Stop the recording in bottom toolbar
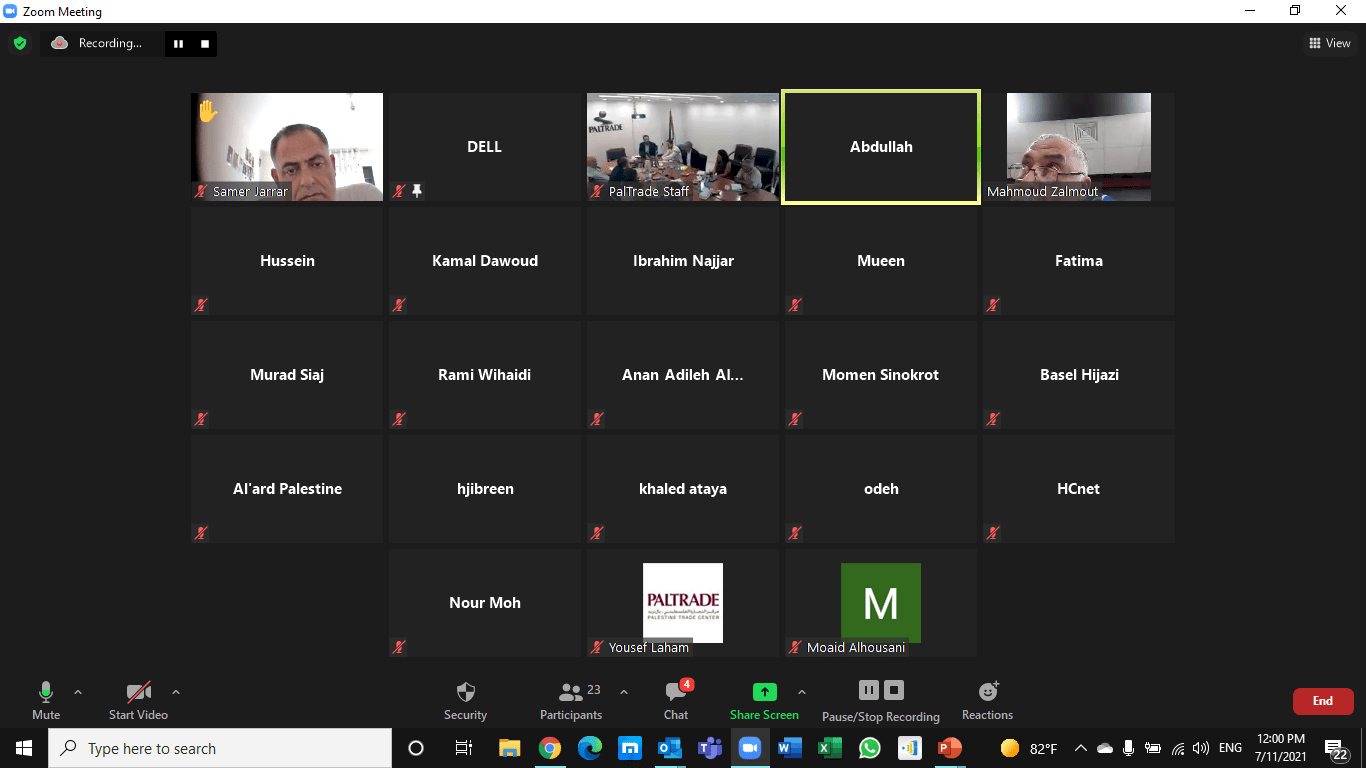1366x768 pixels. (894, 690)
